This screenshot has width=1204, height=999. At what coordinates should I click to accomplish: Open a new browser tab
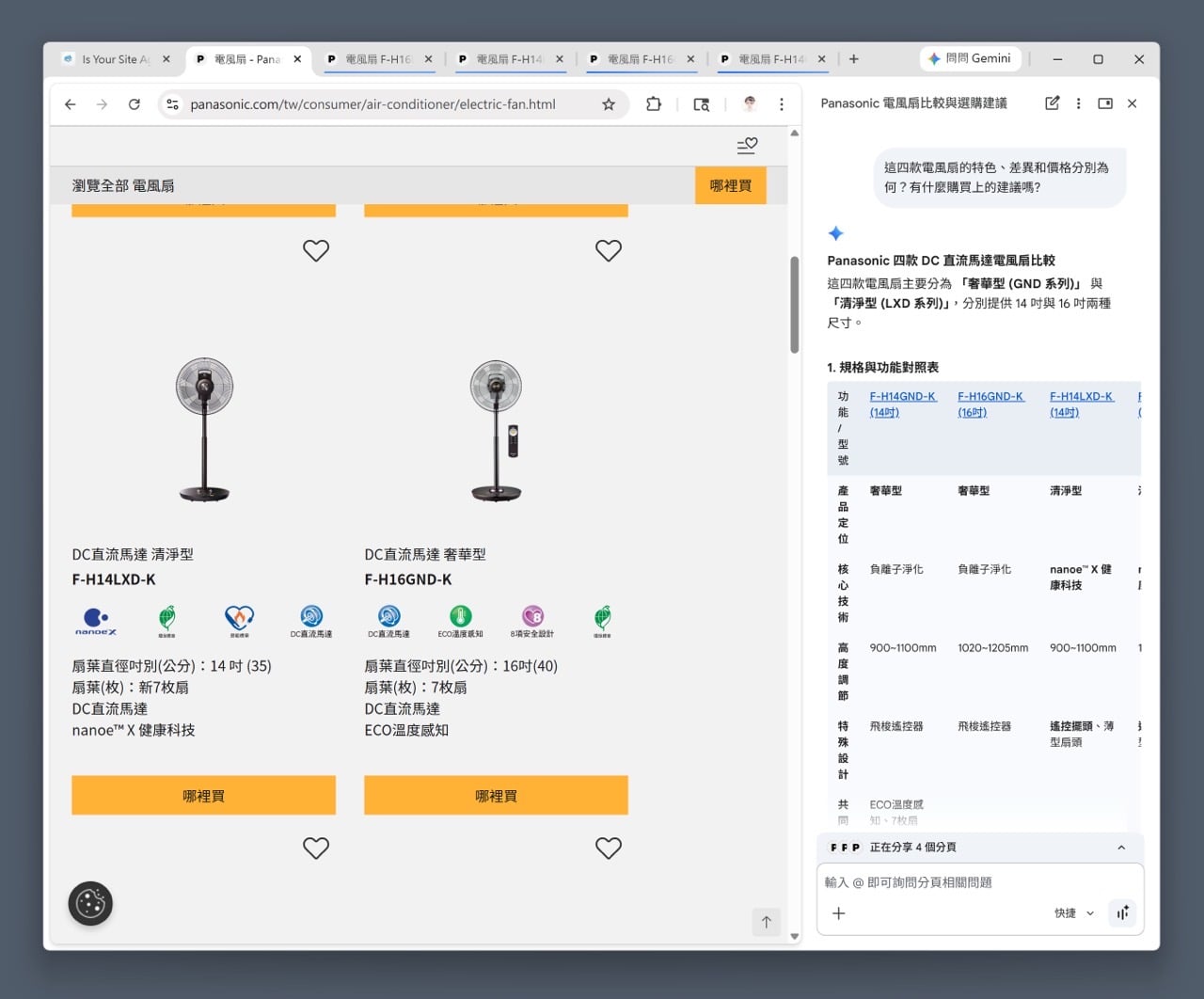point(854,59)
